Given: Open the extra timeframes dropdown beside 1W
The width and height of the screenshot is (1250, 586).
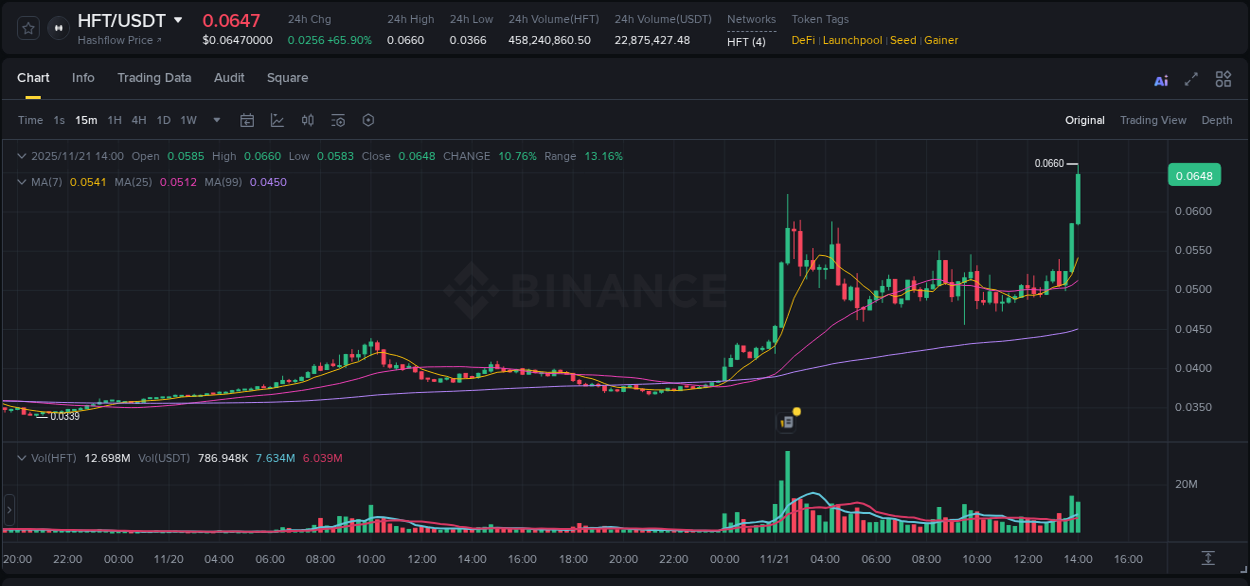Looking at the screenshot, I should pos(216,120).
